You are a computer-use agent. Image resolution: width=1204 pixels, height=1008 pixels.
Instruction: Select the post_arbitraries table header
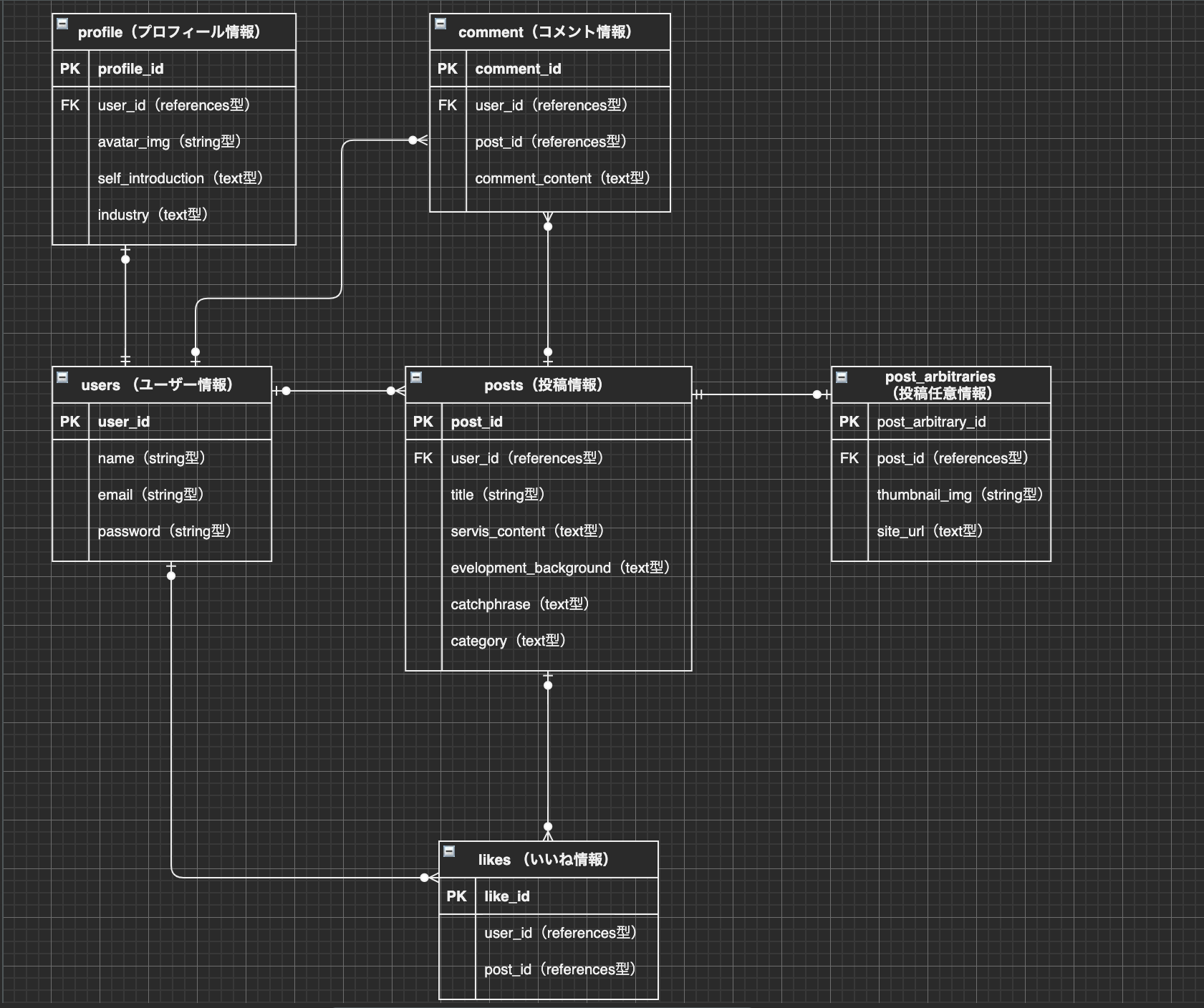click(941, 385)
